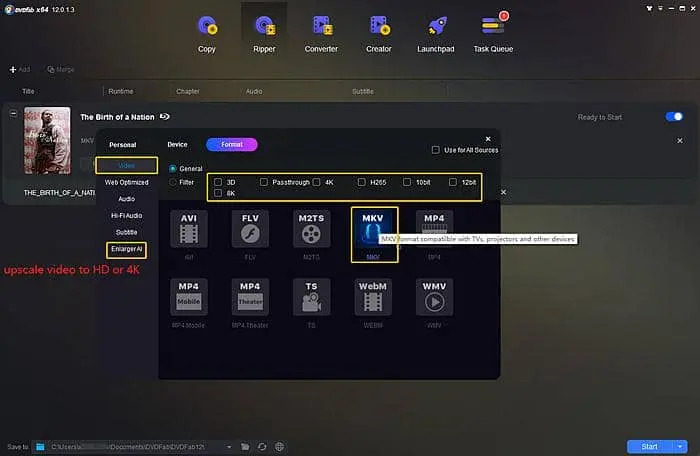Click the Blu-ray source icon beside the title
Image resolution: width=700 pixels, height=456 pixels.
coord(165,117)
